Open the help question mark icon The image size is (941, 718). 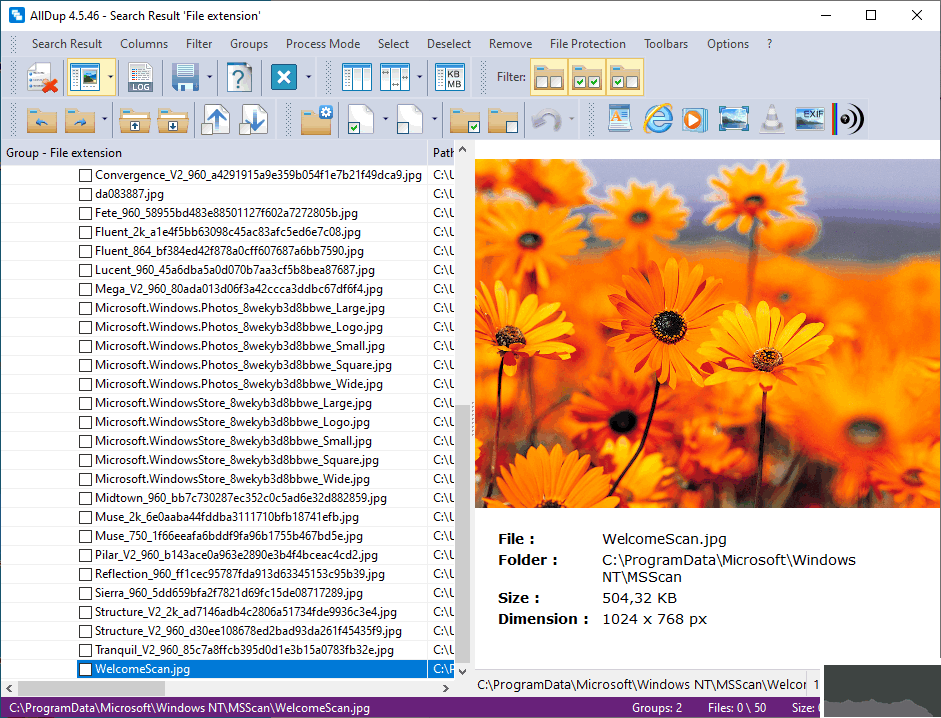click(x=238, y=78)
